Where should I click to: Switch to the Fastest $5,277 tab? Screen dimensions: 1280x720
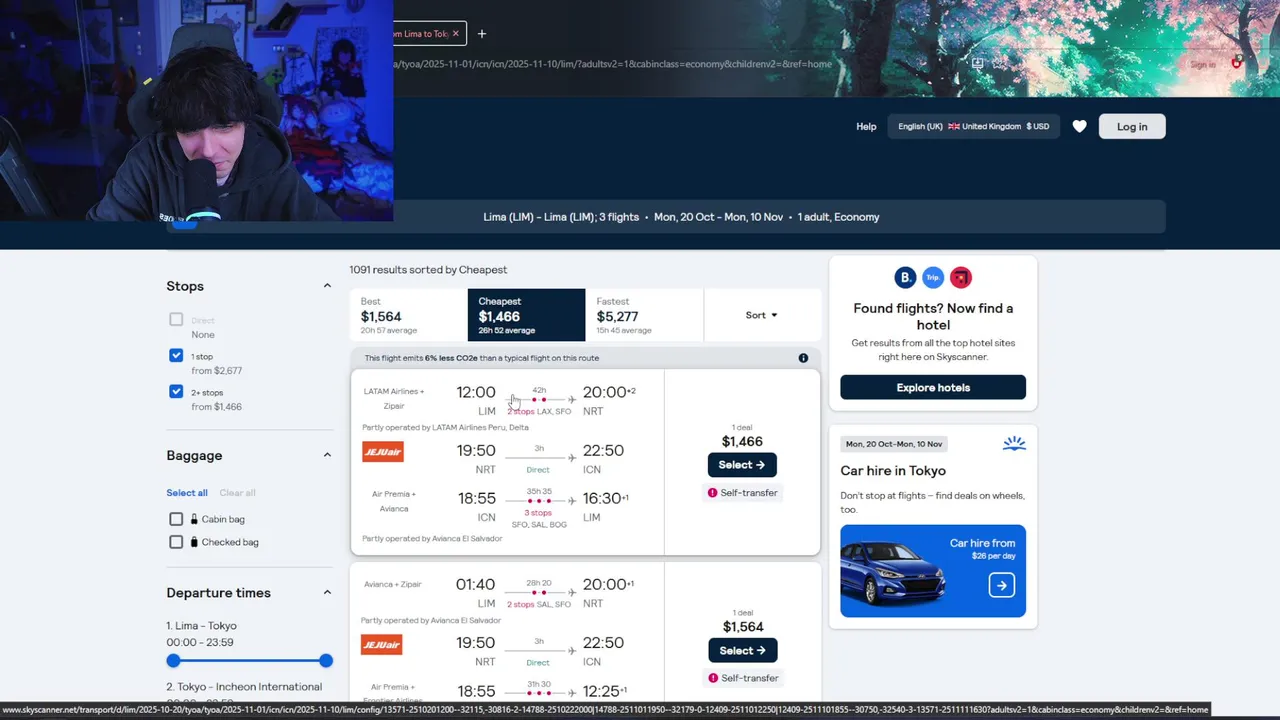(x=644, y=315)
